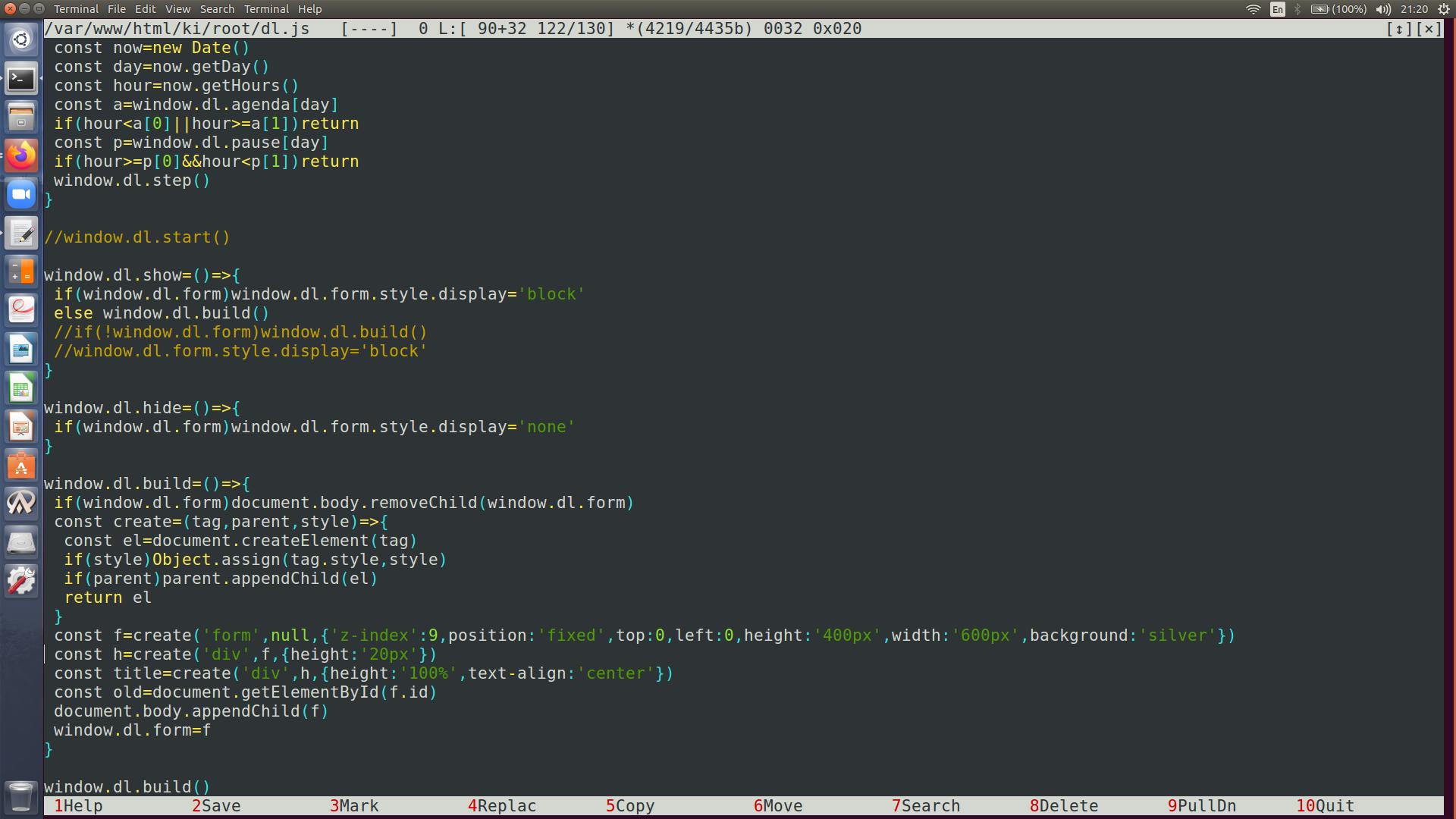The image size is (1456, 819).
Task: Launch Zoom from the dock
Action: pos(21,195)
